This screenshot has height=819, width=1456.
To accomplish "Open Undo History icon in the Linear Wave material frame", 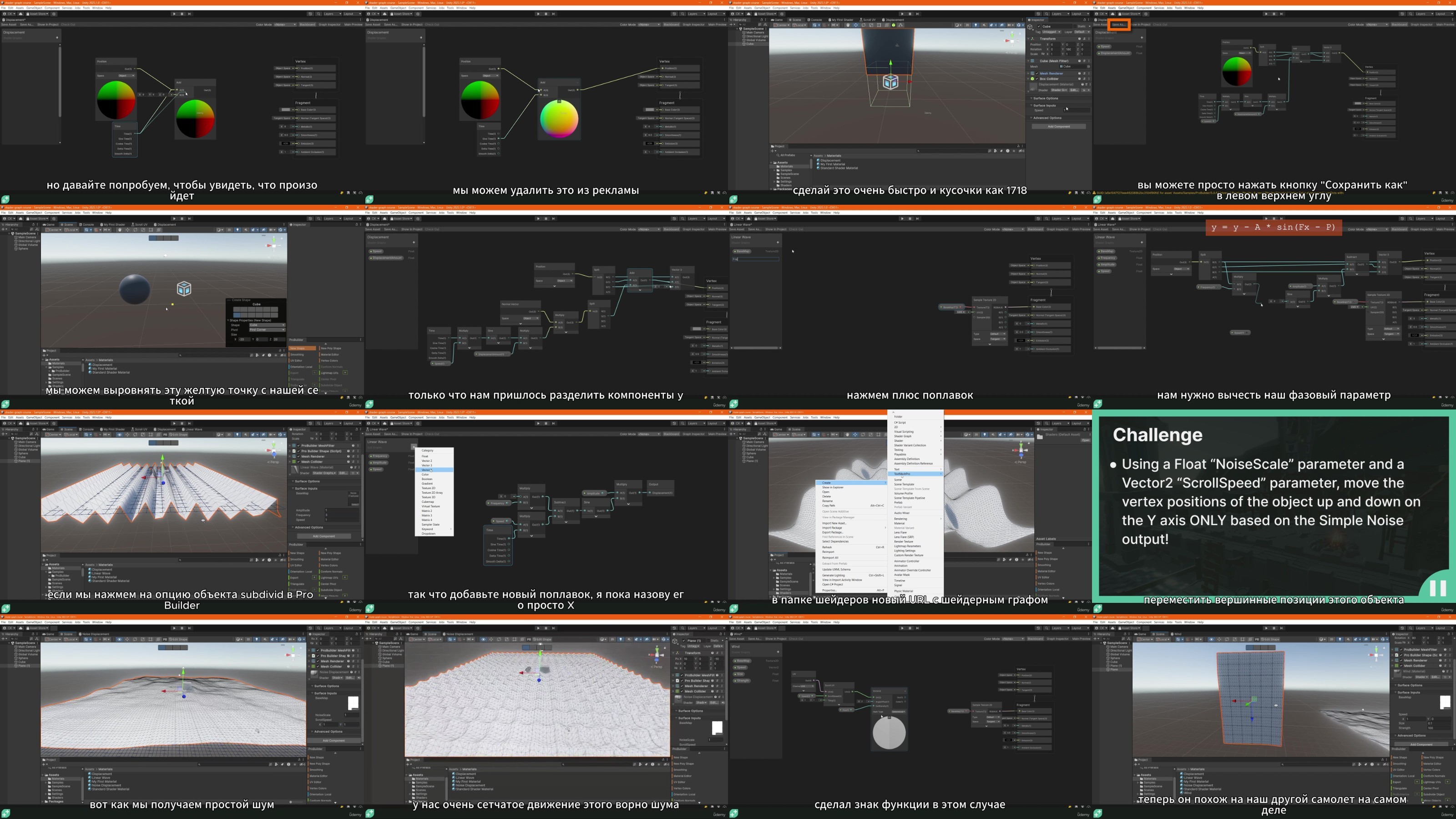I will point(310,423).
